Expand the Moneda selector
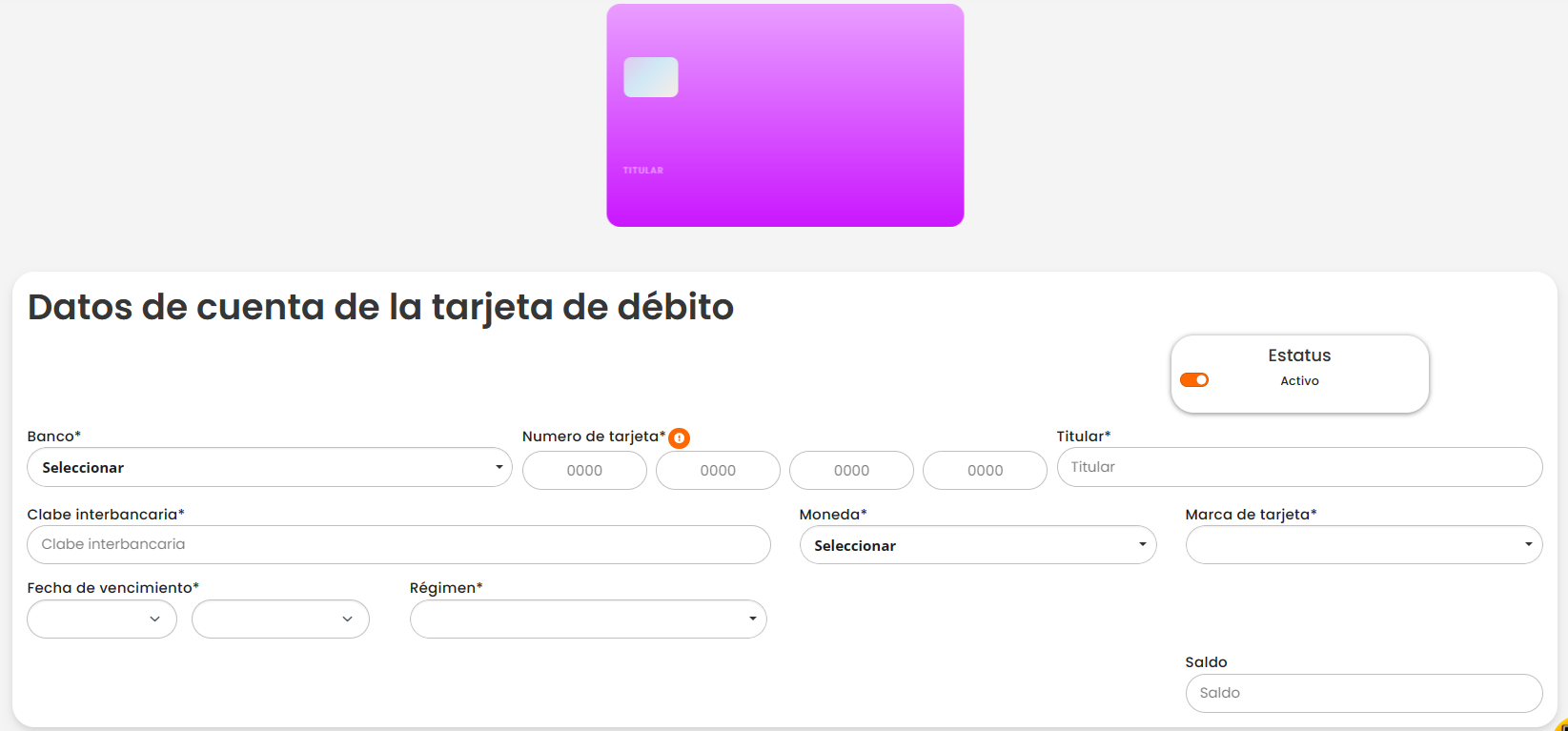This screenshot has height=731, width=1568. point(977,545)
